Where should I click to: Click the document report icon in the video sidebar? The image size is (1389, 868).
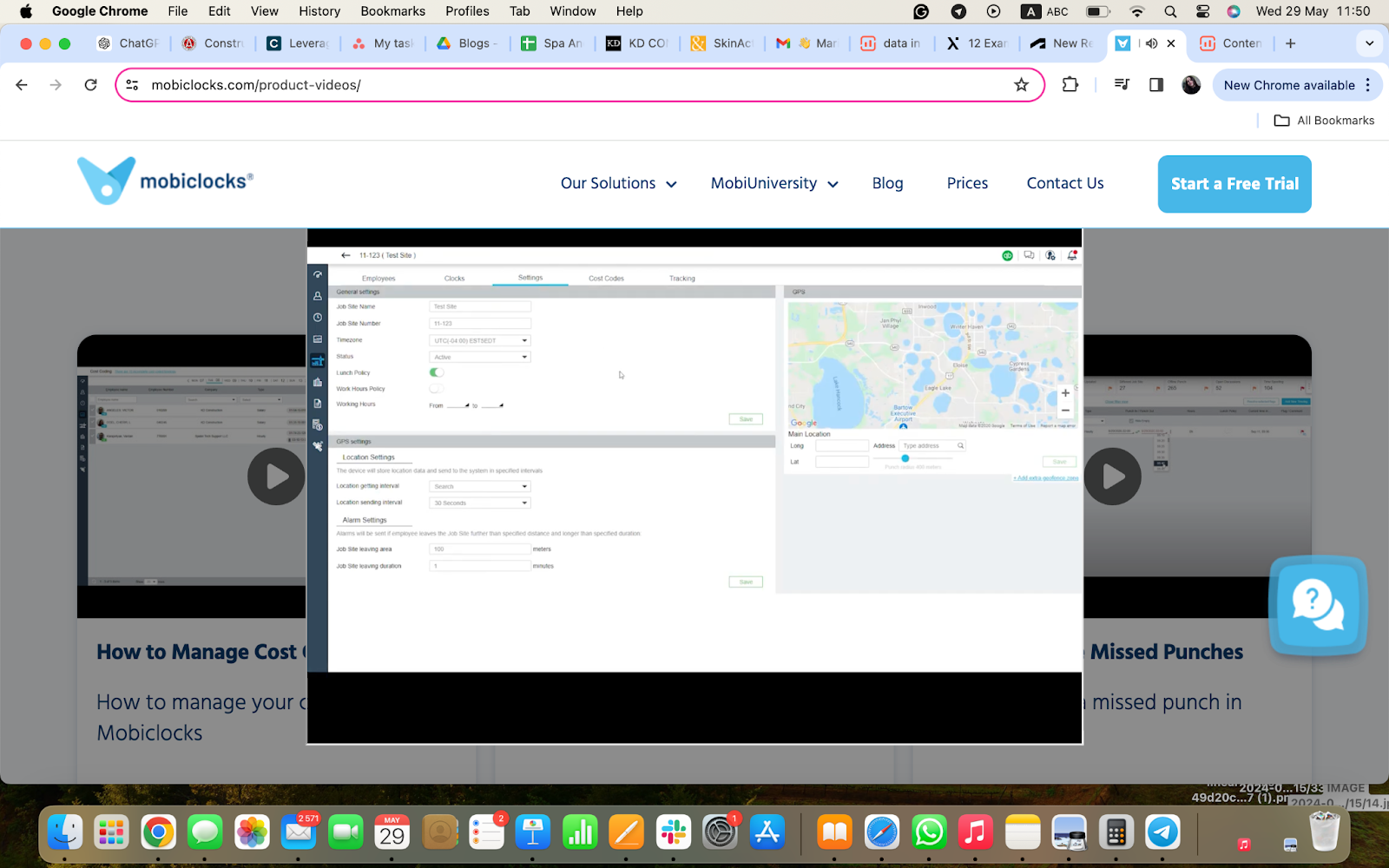[318, 404]
